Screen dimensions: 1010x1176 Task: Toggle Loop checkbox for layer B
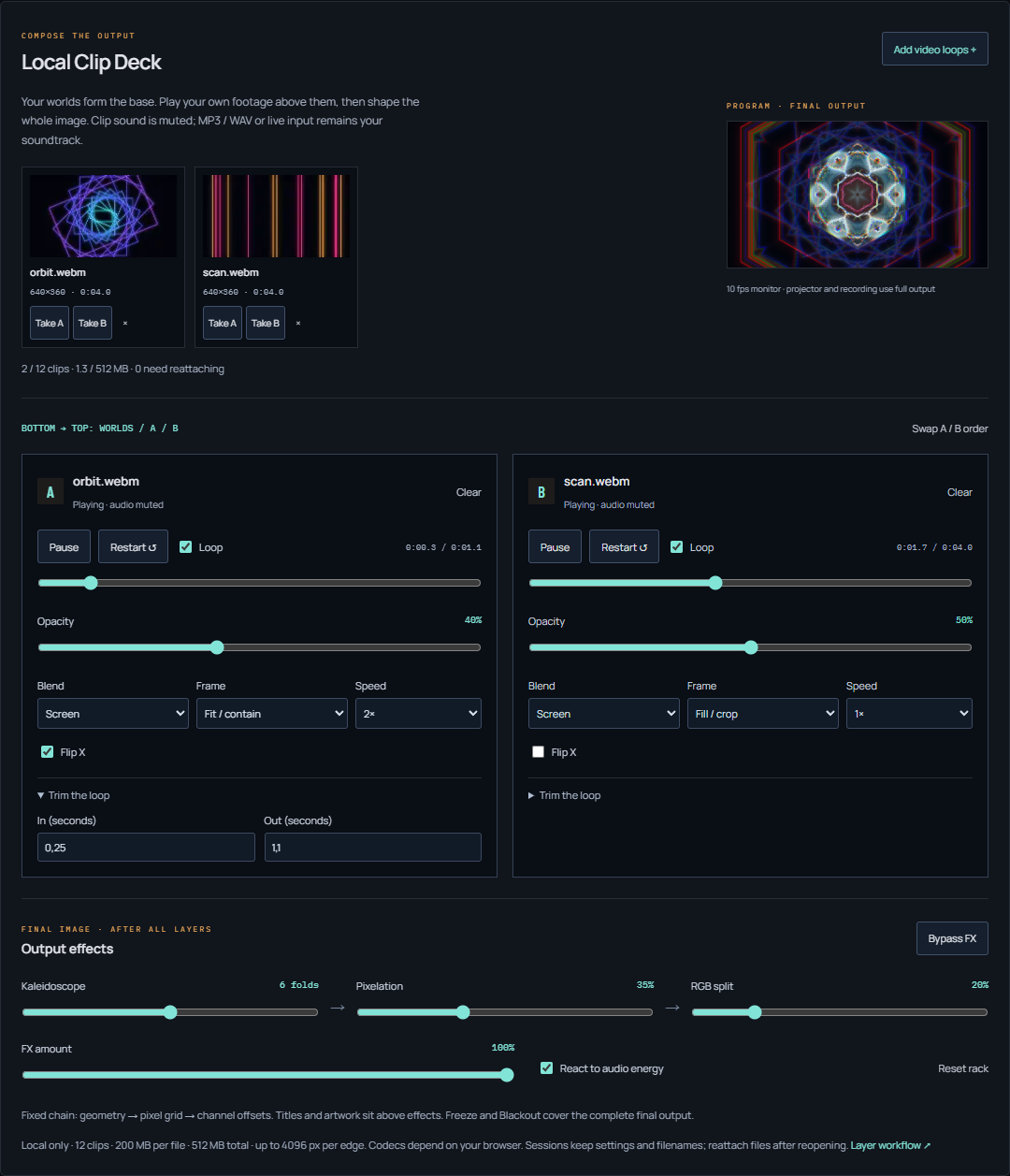[677, 547]
